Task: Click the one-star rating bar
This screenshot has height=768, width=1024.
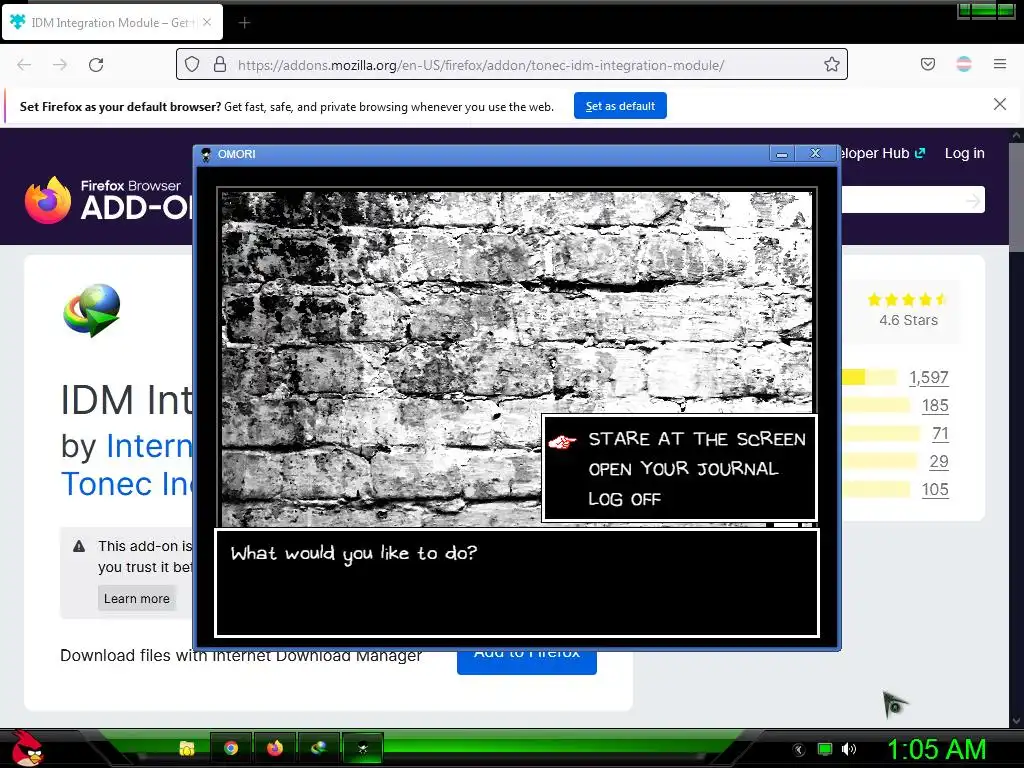Action: 875,490
